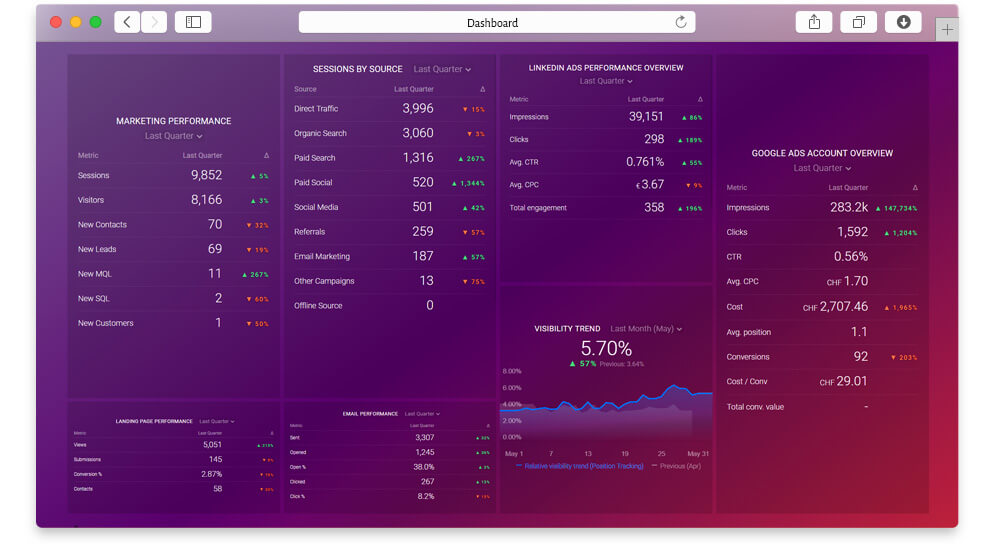
Task: Show all tabs overview icon
Action: (x=859, y=22)
